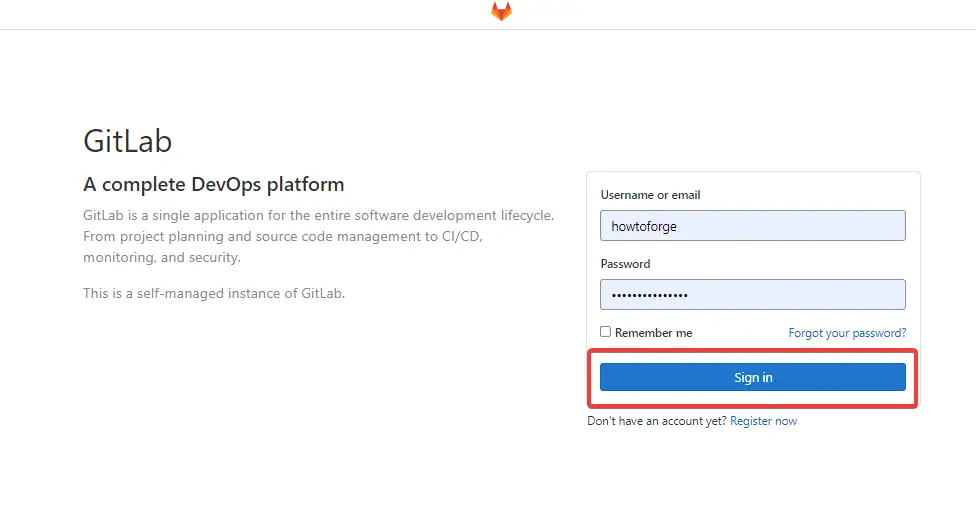Focus the Password field
Image resolution: width=976 pixels, height=518 pixels.
point(753,294)
